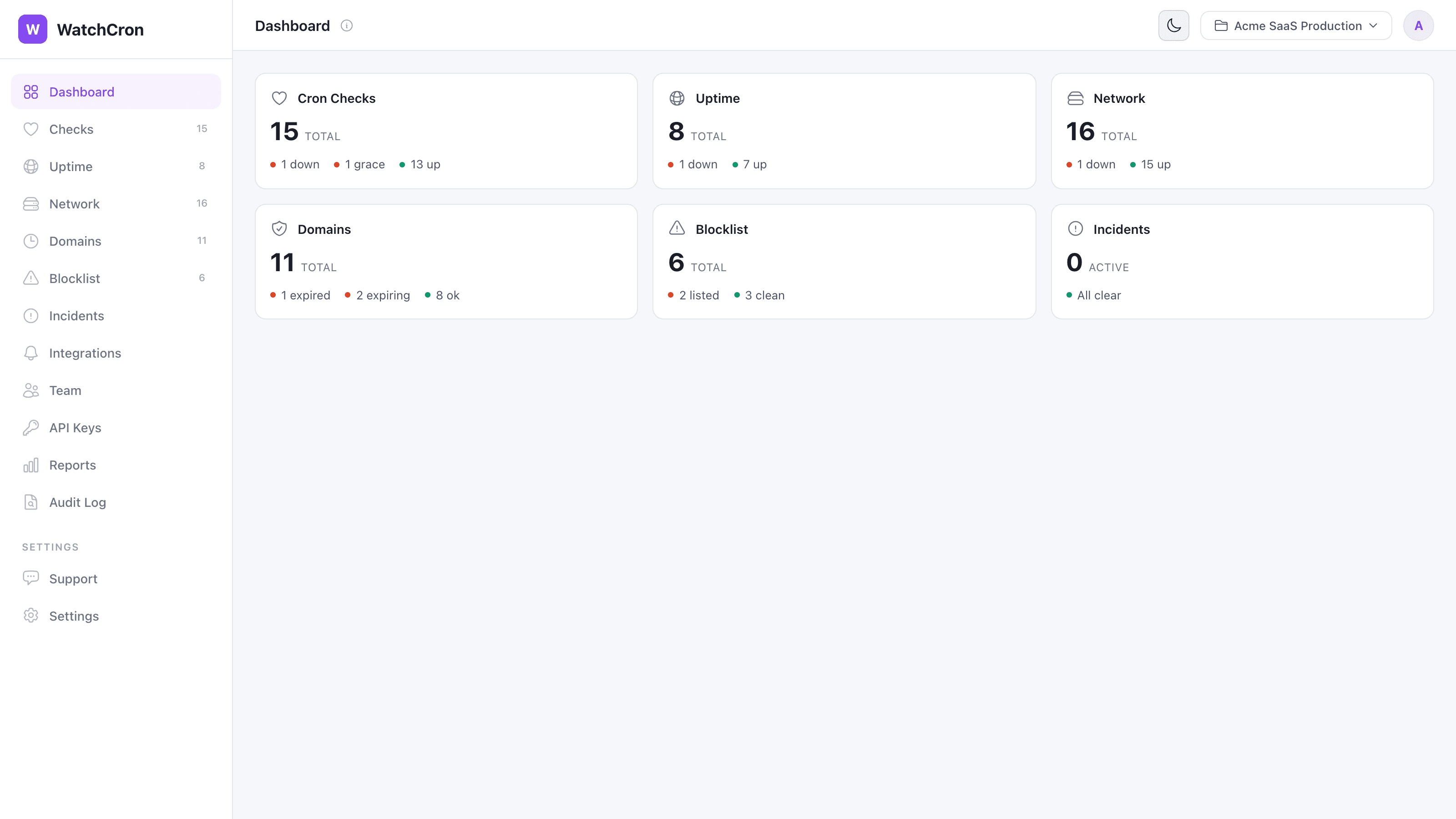
Task: Open the Team sidebar link
Action: [x=116, y=390]
